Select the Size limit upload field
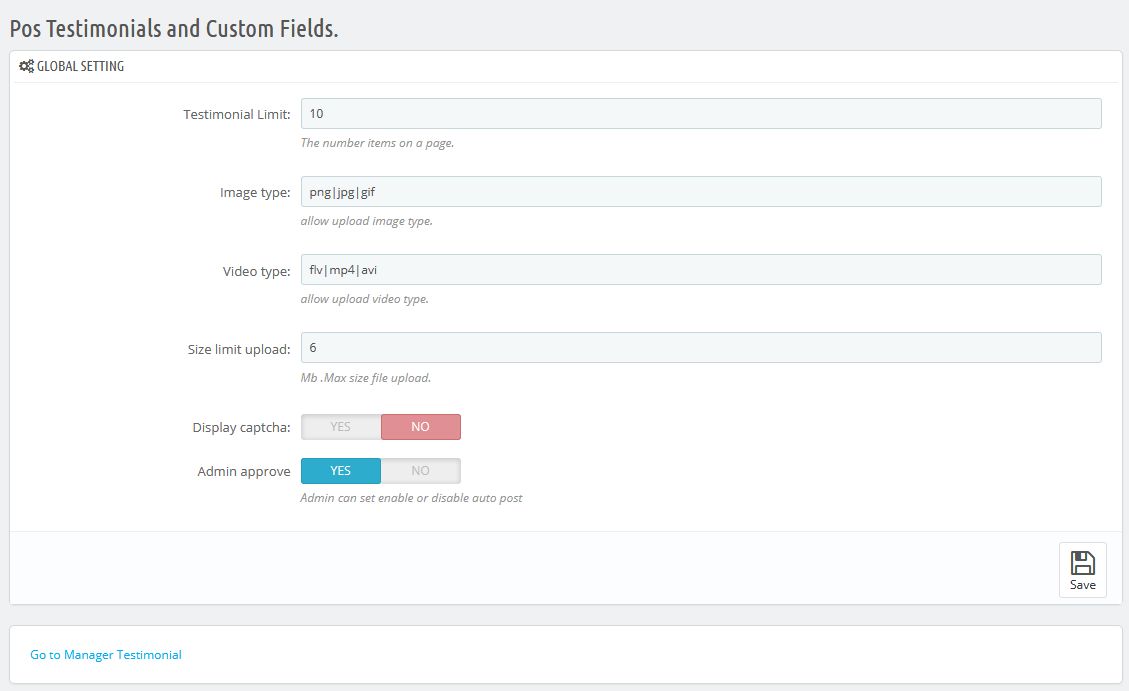The image size is (1129, 691). coord(700,347)
